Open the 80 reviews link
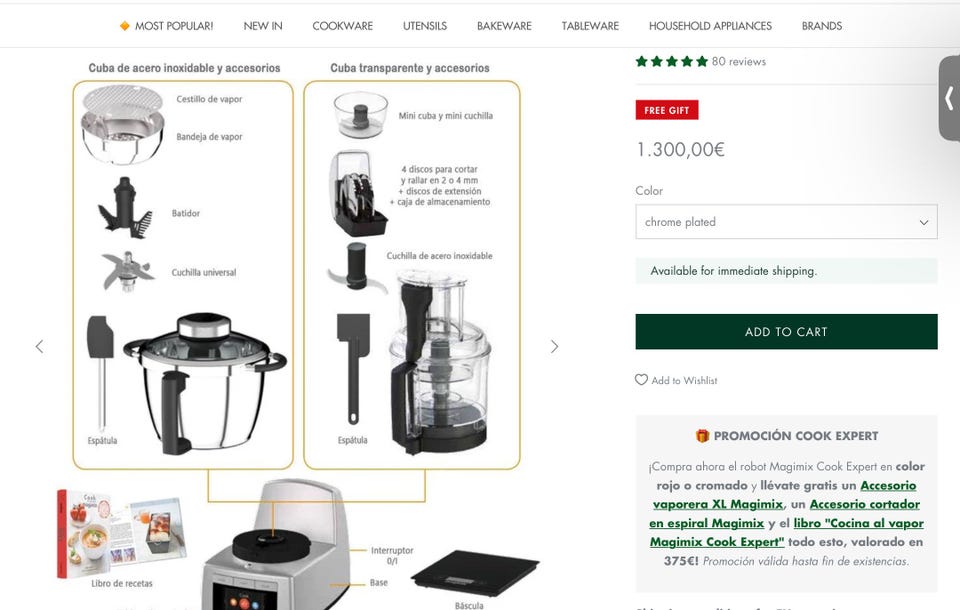 click(738, 61)
